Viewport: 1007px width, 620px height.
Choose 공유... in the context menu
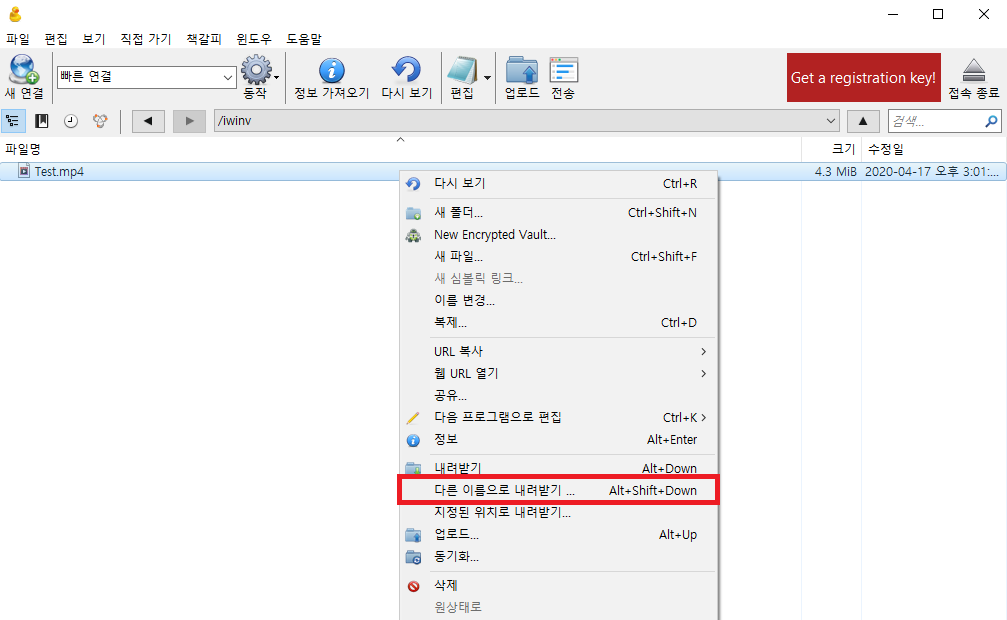(558, 395)
